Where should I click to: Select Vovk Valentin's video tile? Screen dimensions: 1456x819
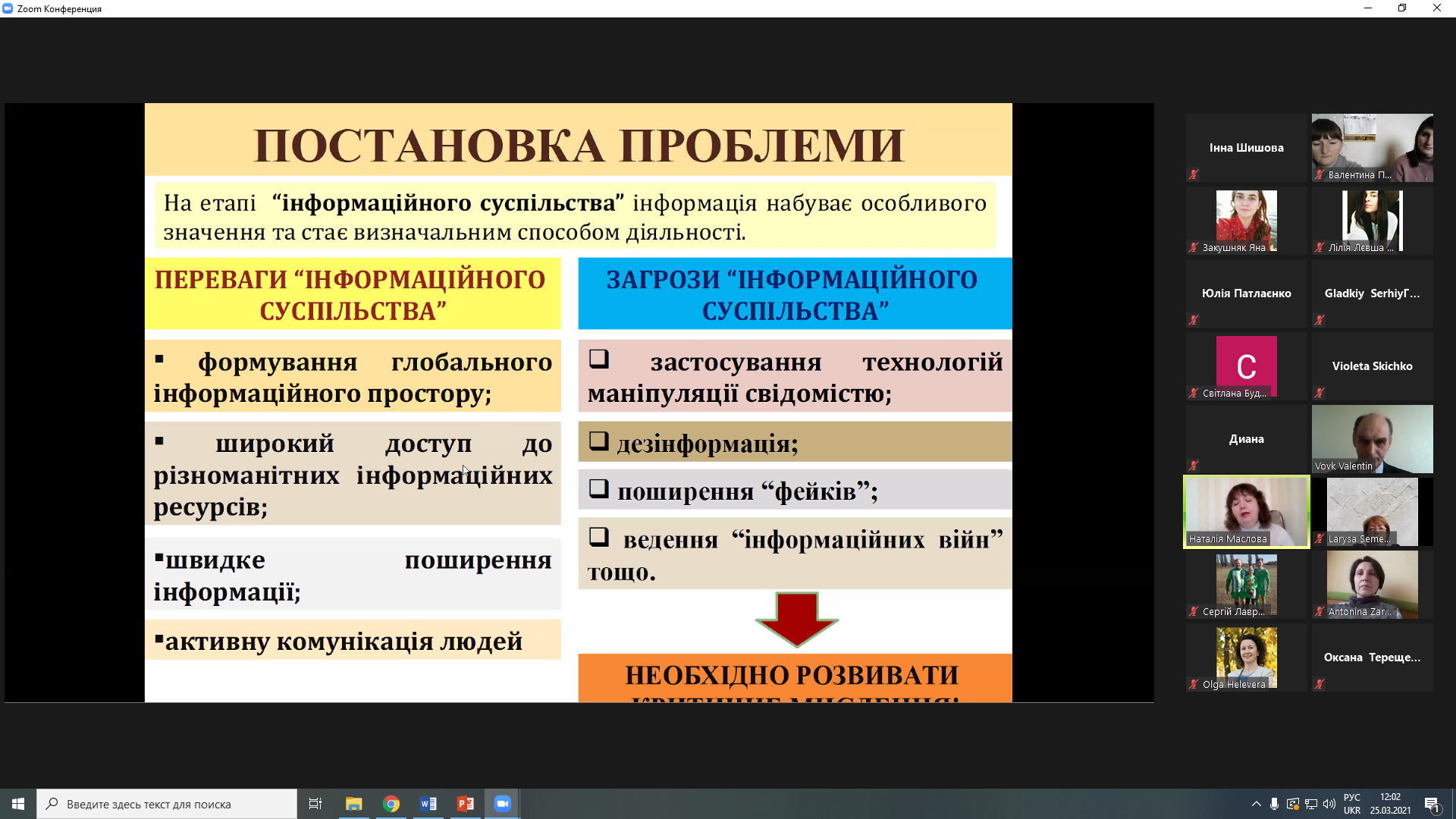pos(1372,438)
